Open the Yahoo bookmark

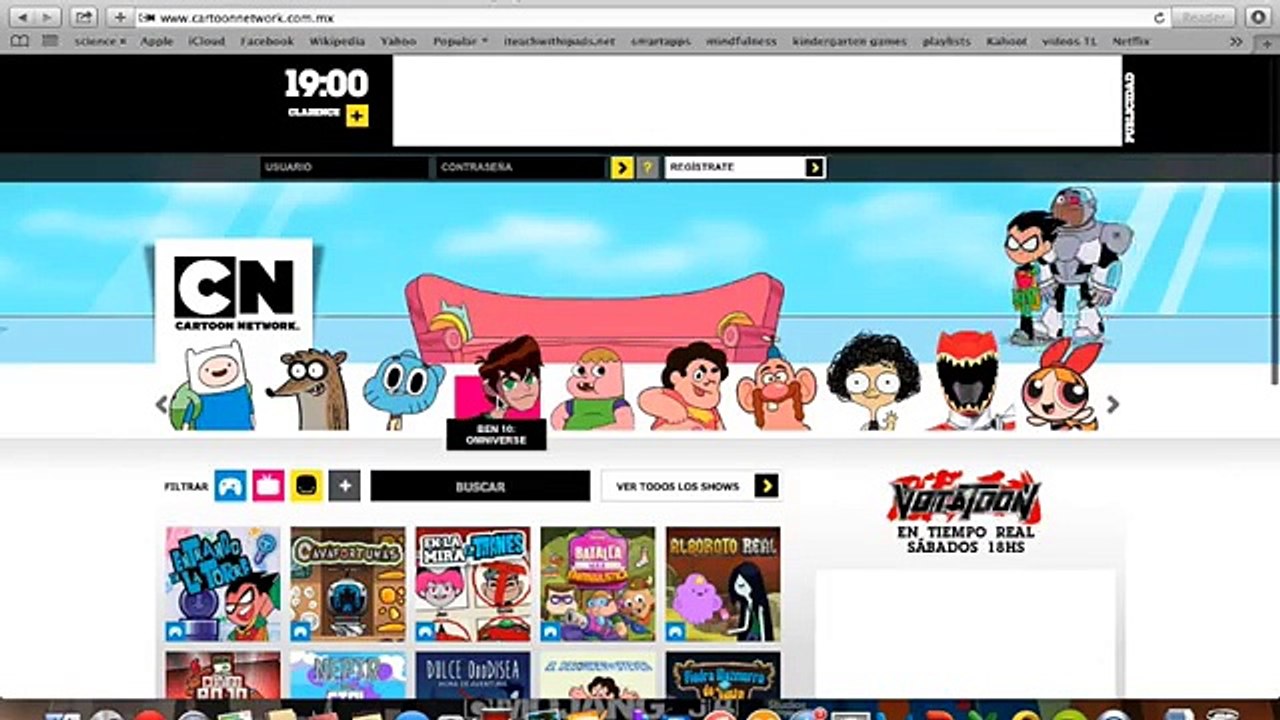(398, 42)
